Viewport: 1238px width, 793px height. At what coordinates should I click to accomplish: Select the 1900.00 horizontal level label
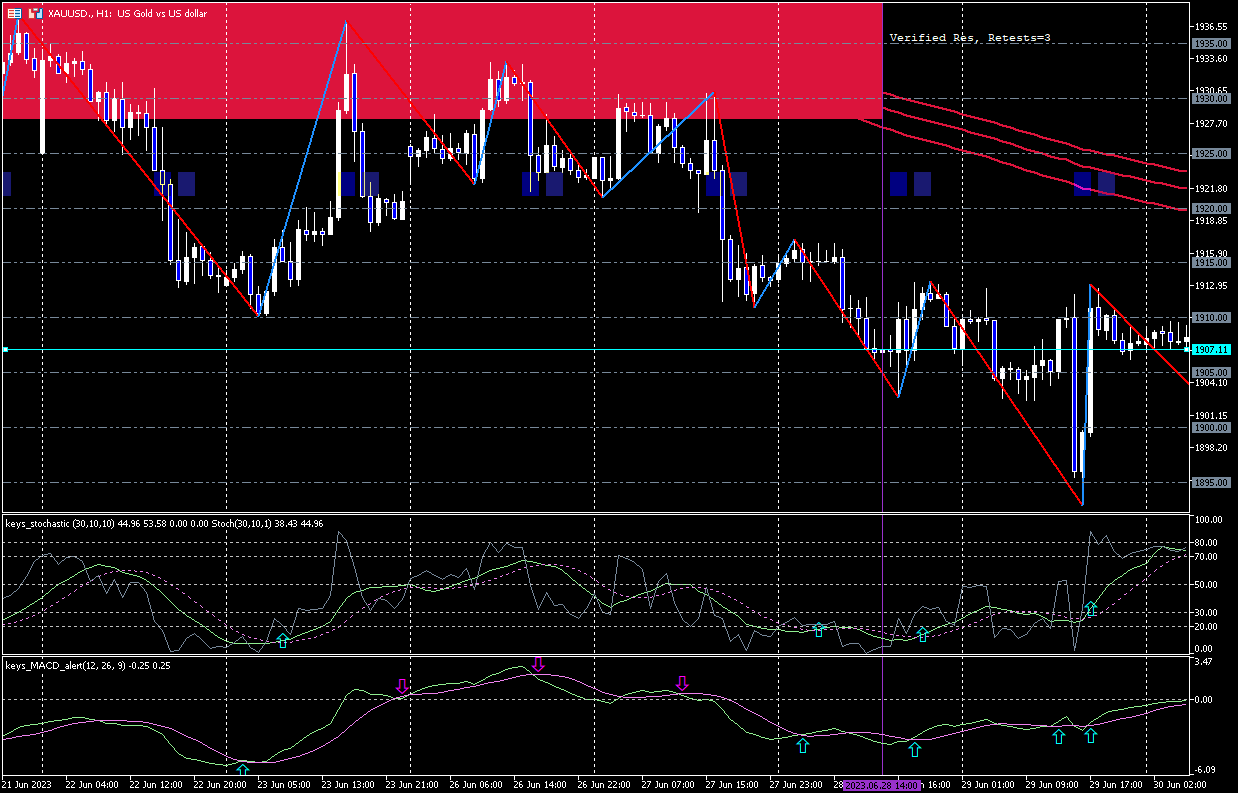point(1211,428)
